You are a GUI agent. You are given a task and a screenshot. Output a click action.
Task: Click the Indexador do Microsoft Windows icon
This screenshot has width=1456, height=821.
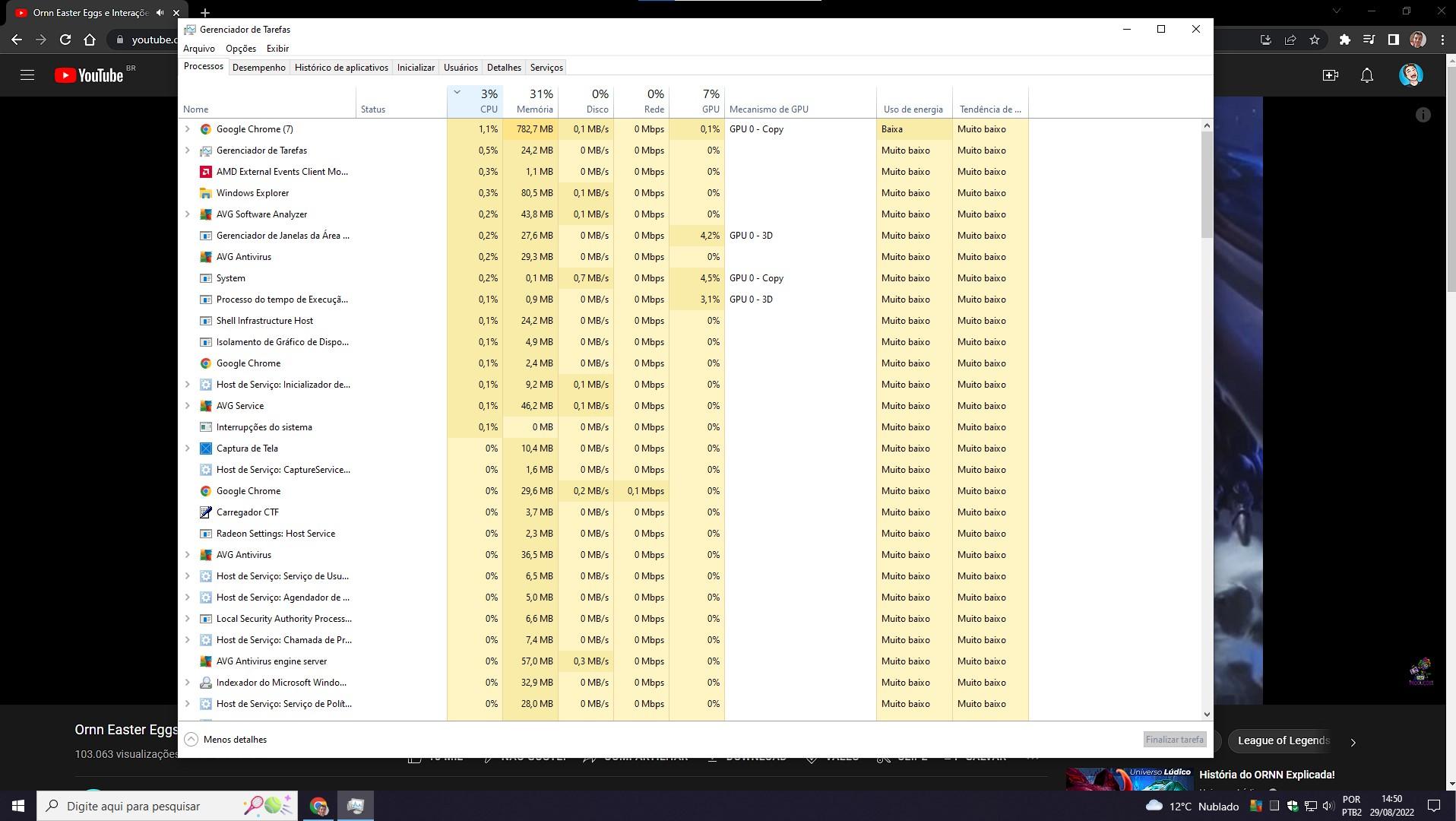click(205, 683)
